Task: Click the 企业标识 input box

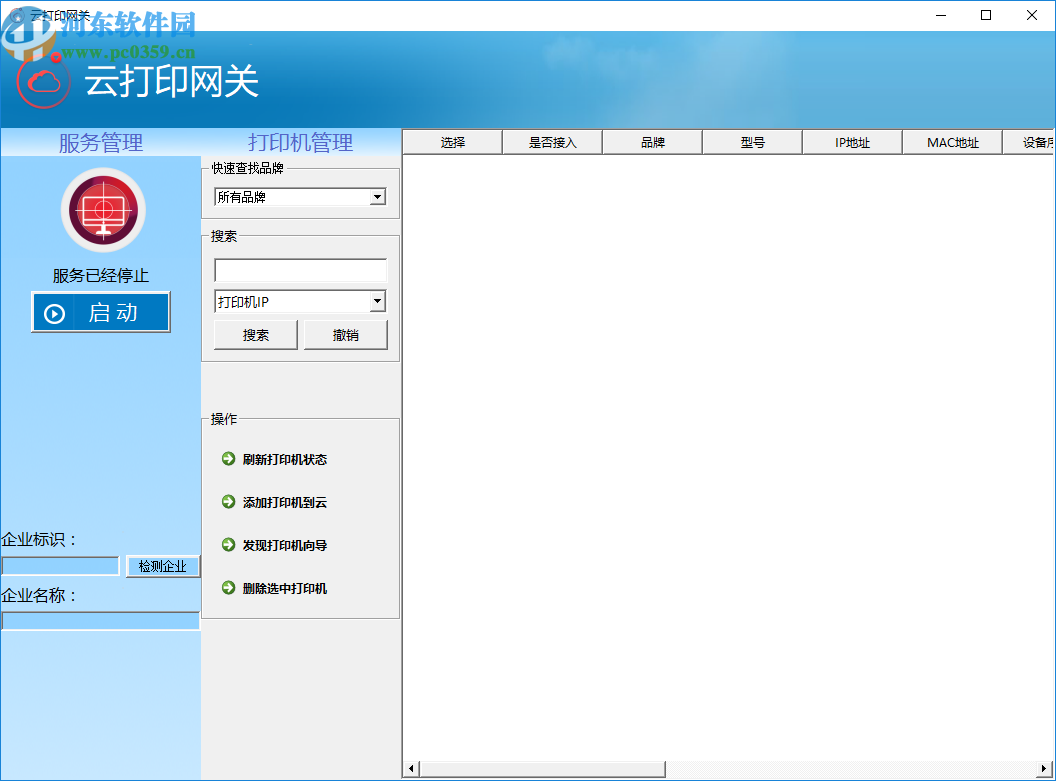Action: (x=59, y=565)
